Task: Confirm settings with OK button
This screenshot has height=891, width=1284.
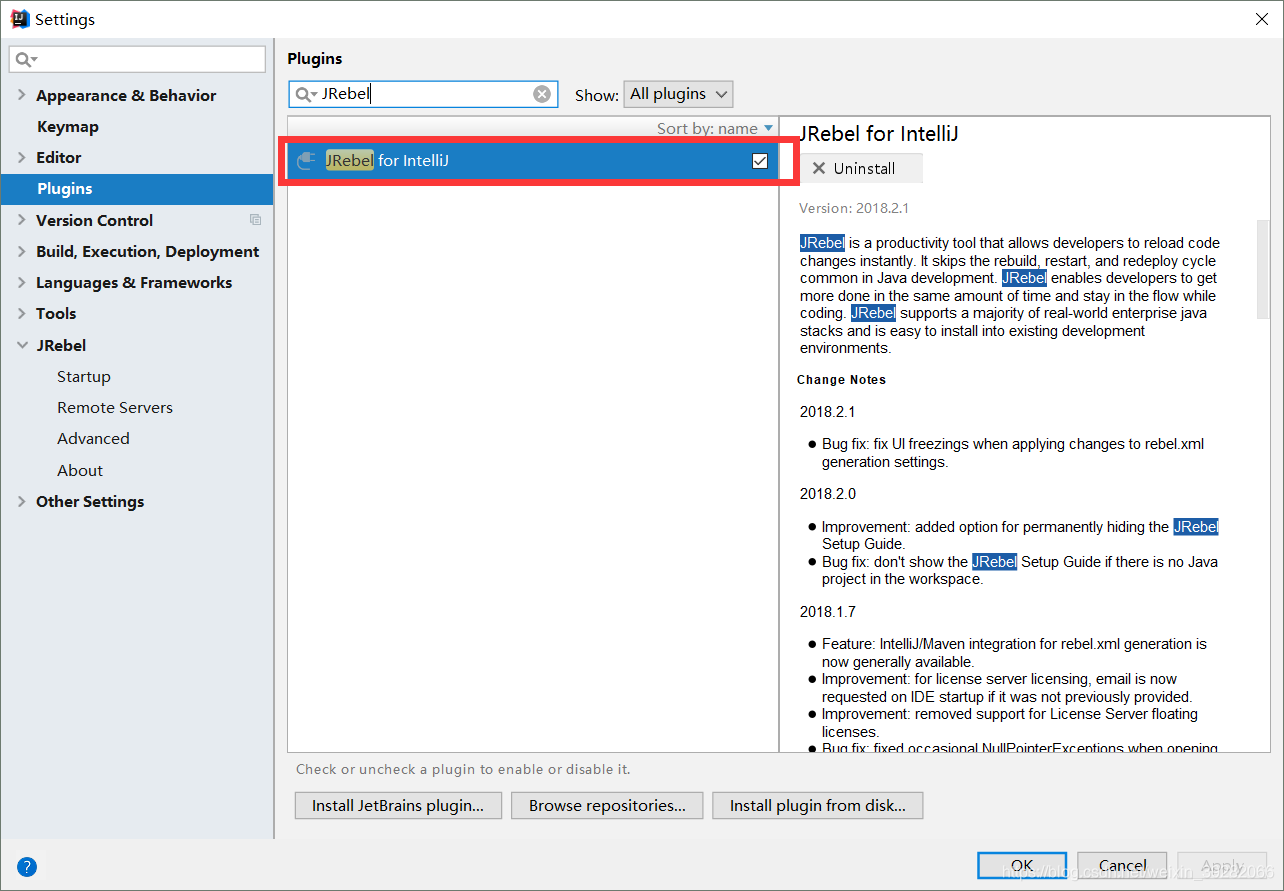Action: (1022, 866)
